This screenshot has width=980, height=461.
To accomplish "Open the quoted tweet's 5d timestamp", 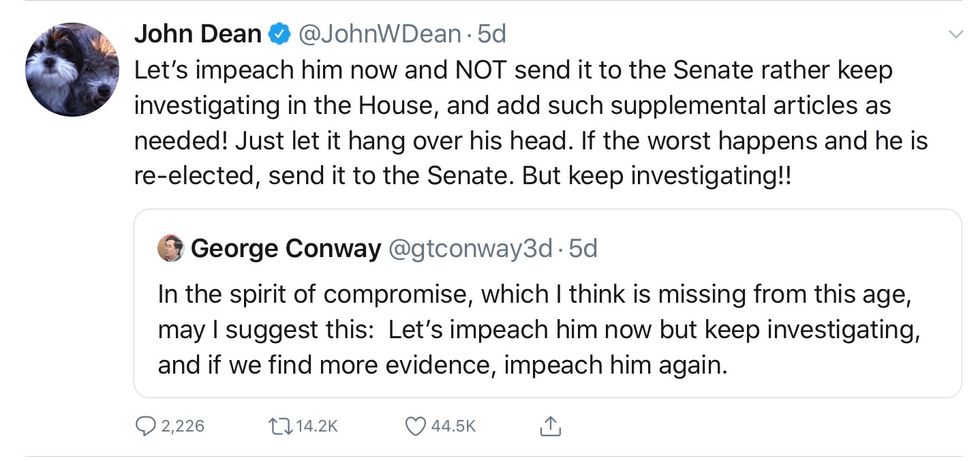I will pyautogui.click(x=584, y=248).
